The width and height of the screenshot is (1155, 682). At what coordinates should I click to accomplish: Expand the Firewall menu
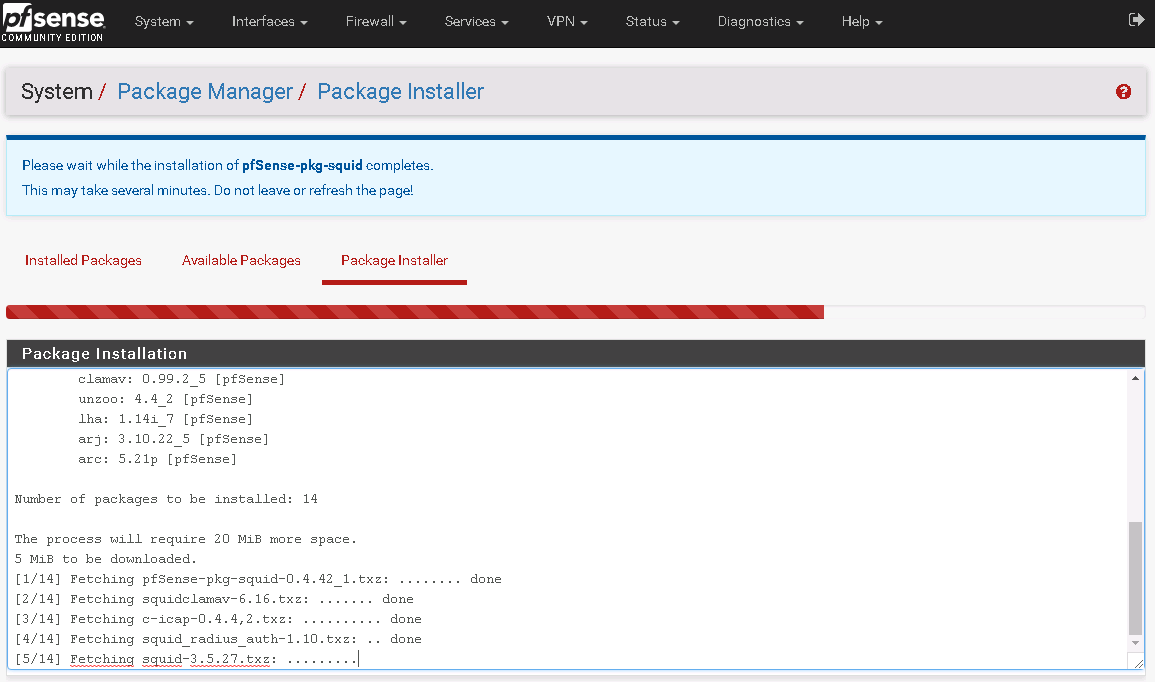[376, 21]
